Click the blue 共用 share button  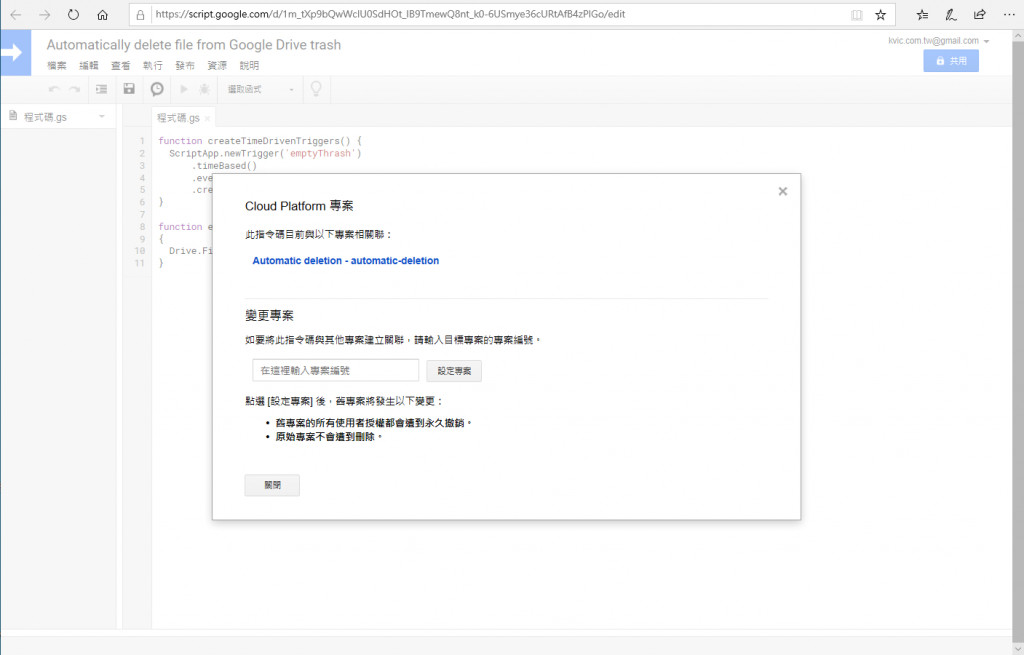pos(951,61)
